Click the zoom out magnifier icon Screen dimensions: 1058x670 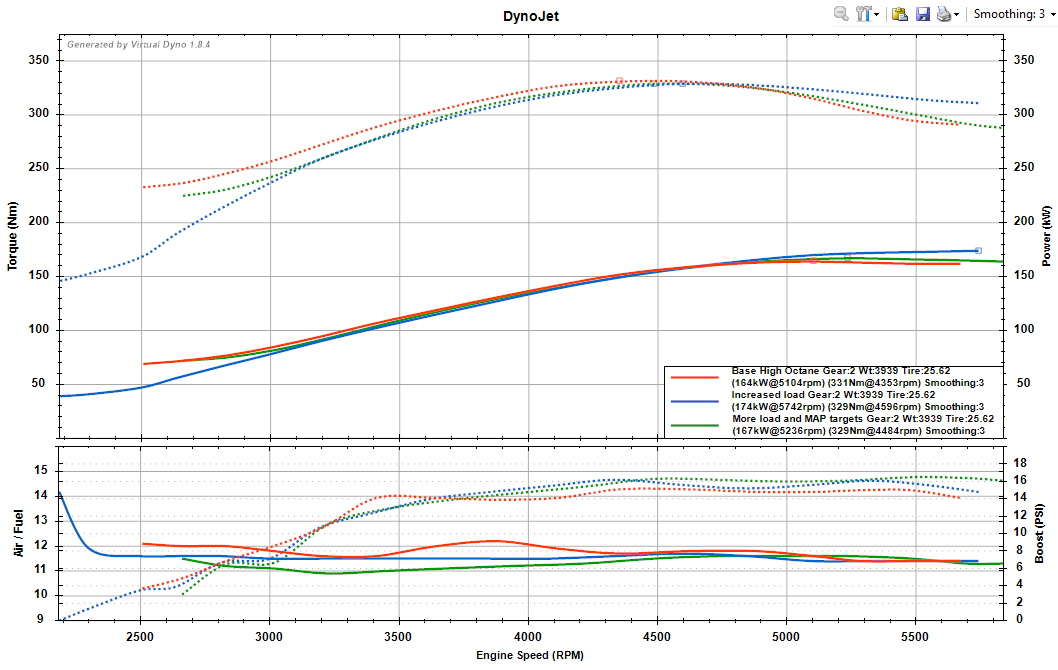(841, 13)
